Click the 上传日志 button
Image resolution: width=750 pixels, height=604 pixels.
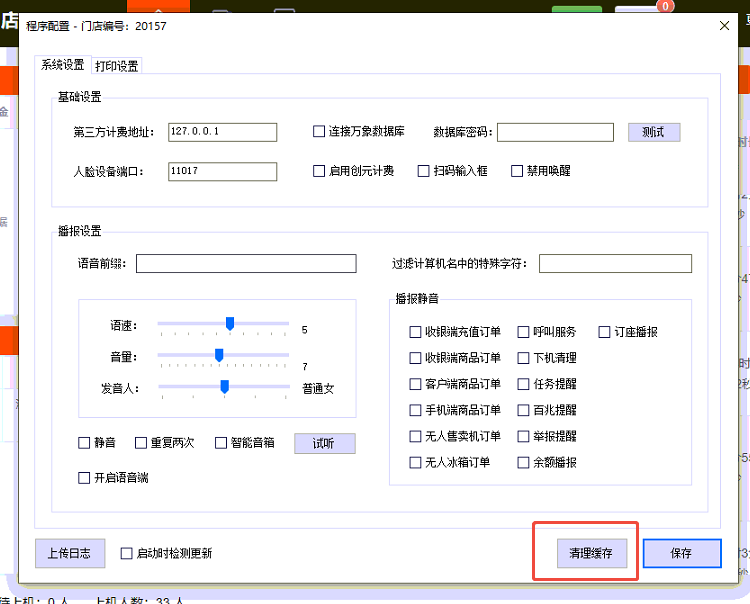tap(70, 553)
